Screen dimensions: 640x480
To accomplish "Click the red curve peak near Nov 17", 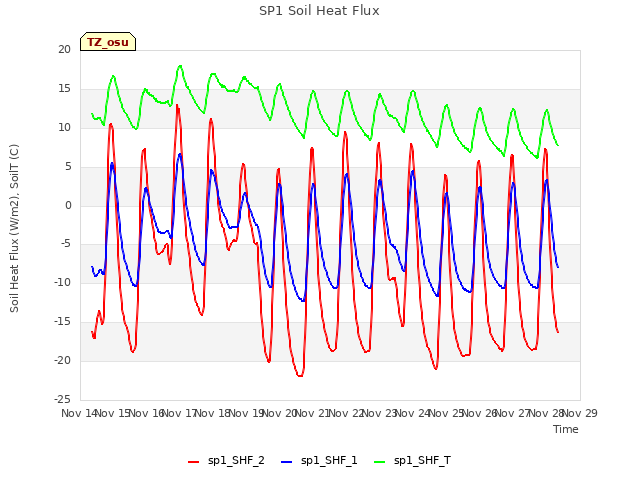I will [x=177, y=105].
